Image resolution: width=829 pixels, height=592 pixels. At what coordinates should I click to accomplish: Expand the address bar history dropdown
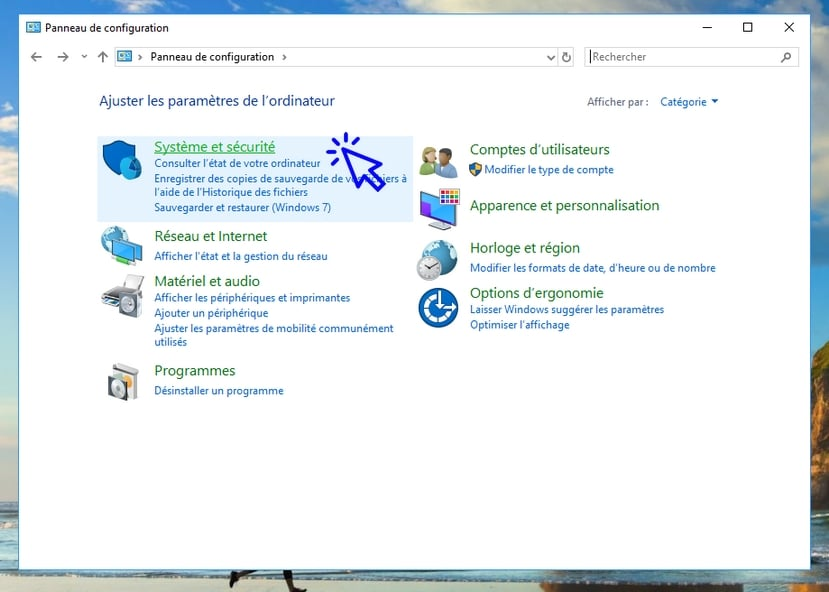pyautogui.click(x=551, y=57)
